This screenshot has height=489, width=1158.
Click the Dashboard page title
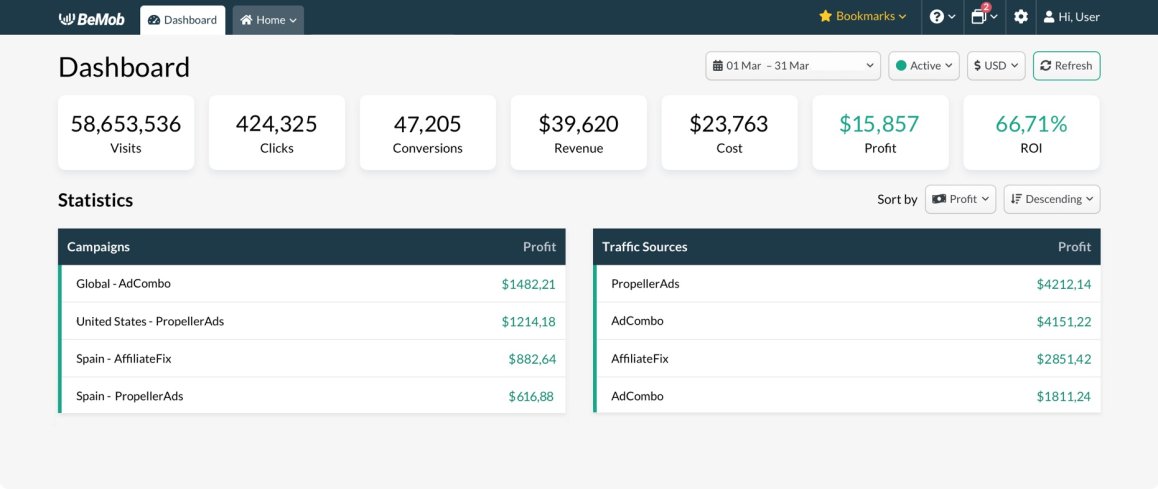point(124,67)
